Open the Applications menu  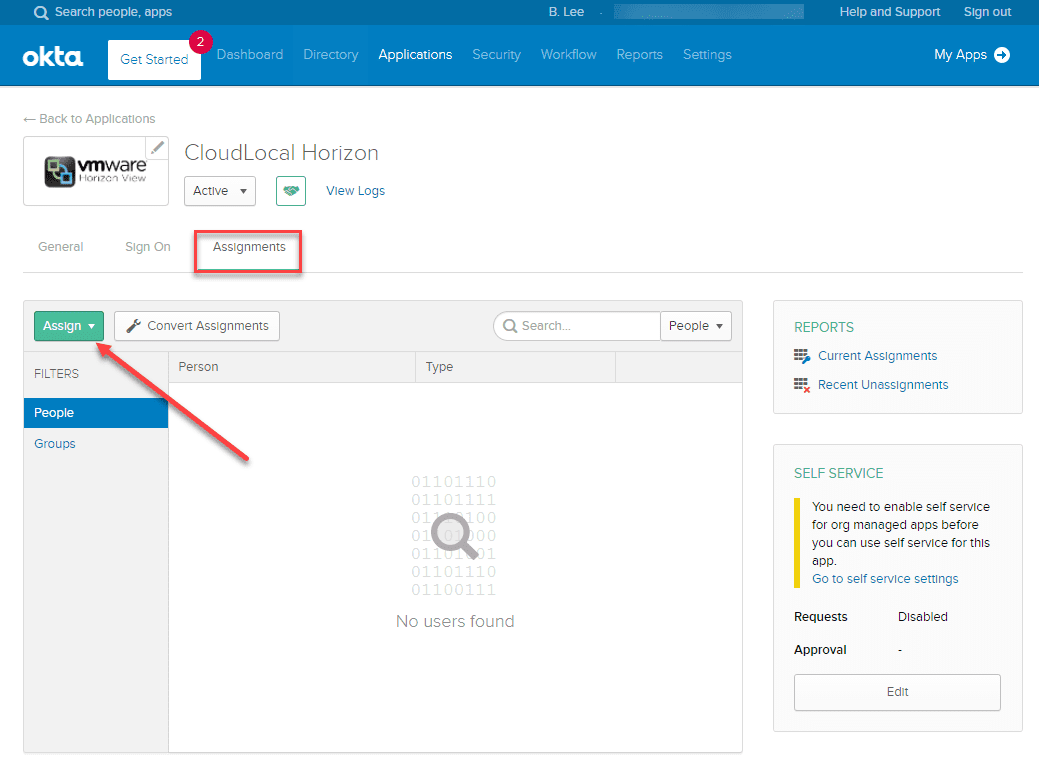(x=415, y=55)
